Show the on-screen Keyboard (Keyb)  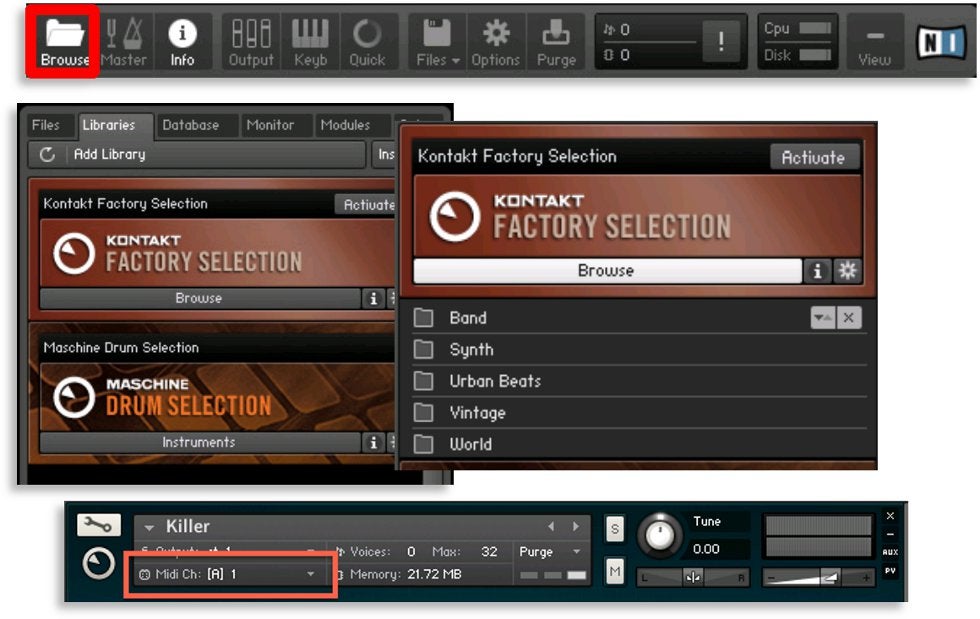[x=310, y=42]
